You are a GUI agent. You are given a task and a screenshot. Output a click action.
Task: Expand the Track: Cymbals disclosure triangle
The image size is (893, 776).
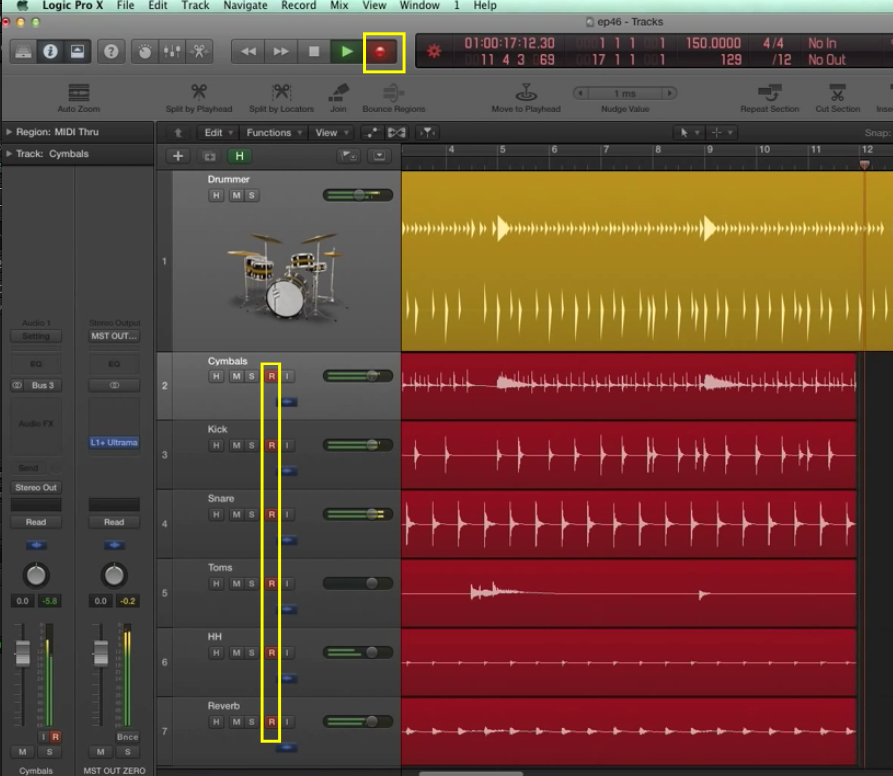[9, 154]
